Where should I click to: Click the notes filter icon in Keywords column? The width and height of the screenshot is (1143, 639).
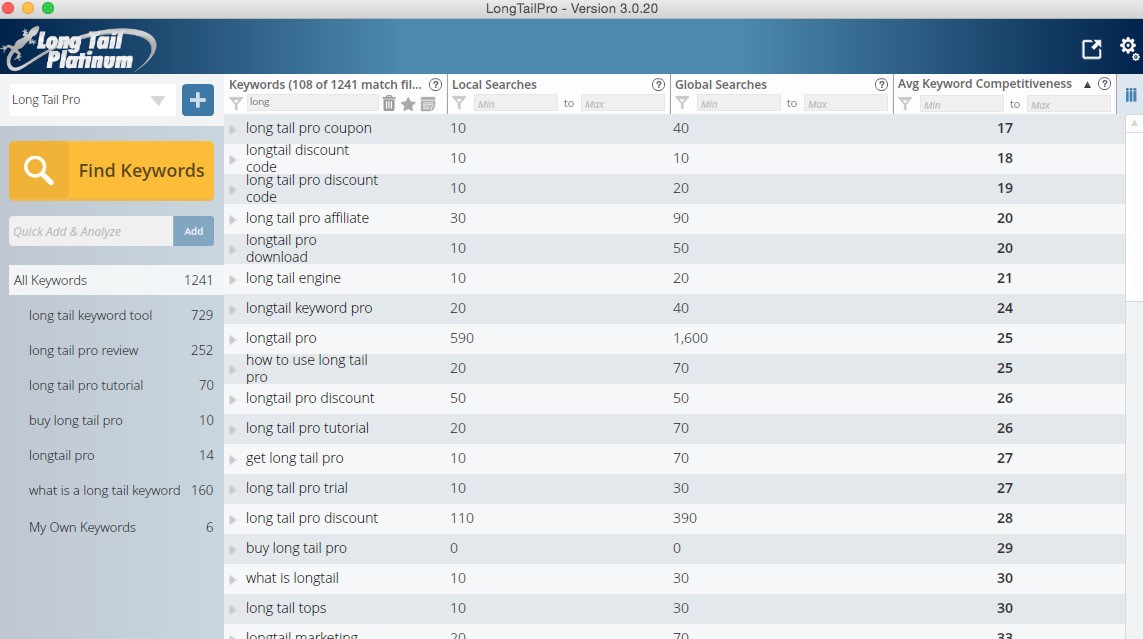428,104
